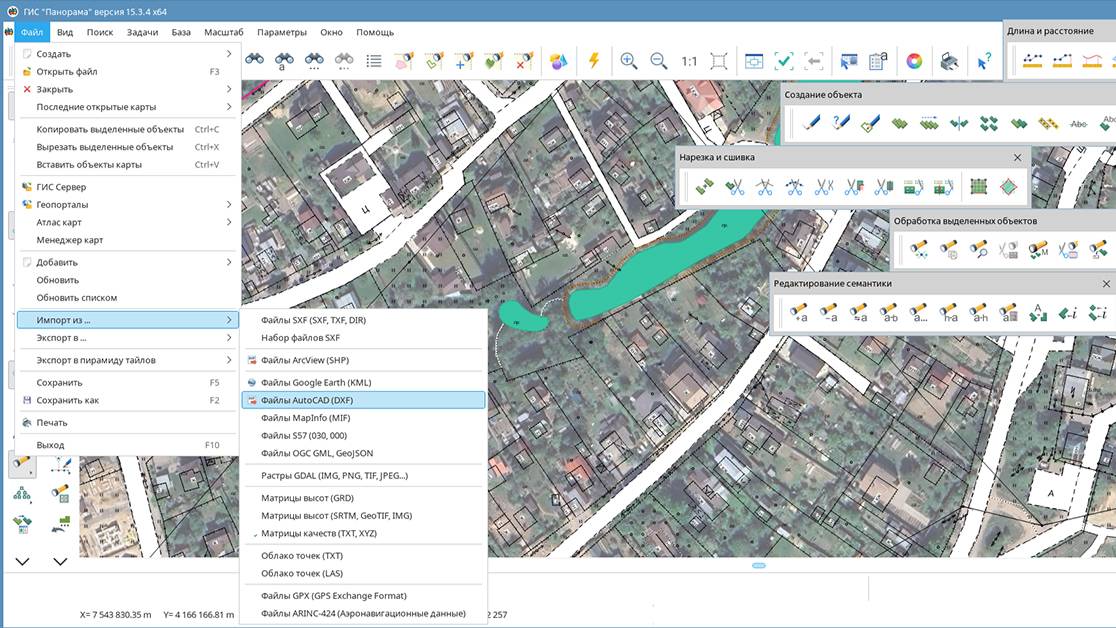Screen dimensions: 1116x628
Task: Open the Поиск menu
Action: pos(100,32)
